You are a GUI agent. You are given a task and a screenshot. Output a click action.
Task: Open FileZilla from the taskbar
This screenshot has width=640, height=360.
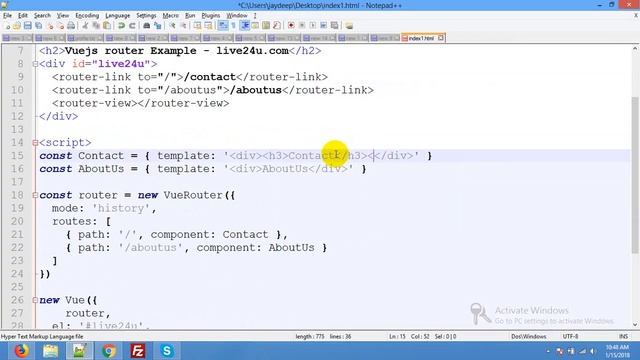click(138, 351)
